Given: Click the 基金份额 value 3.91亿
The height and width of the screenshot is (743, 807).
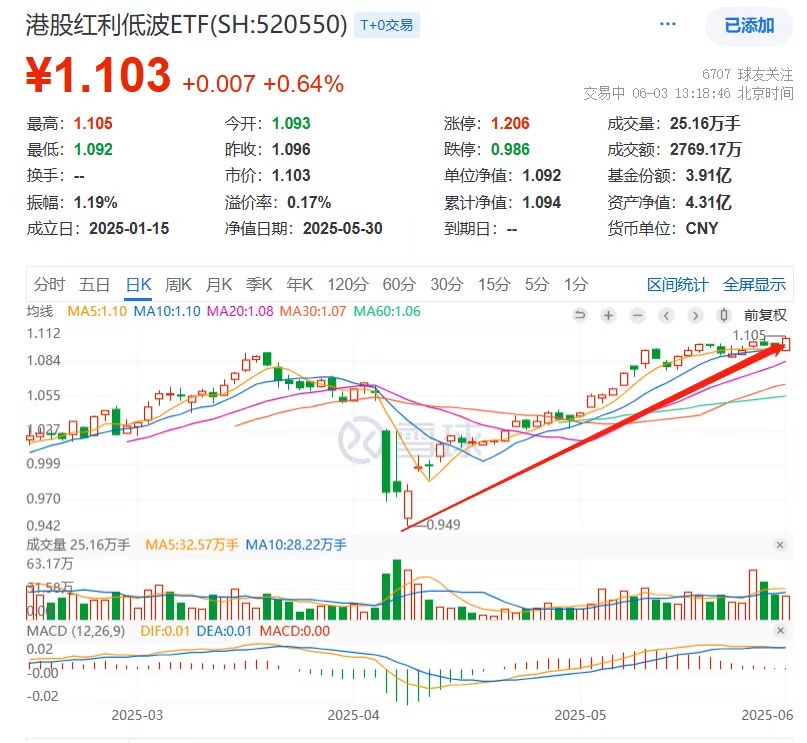Looking at the screenshot, I should click(x=708, y=176).
